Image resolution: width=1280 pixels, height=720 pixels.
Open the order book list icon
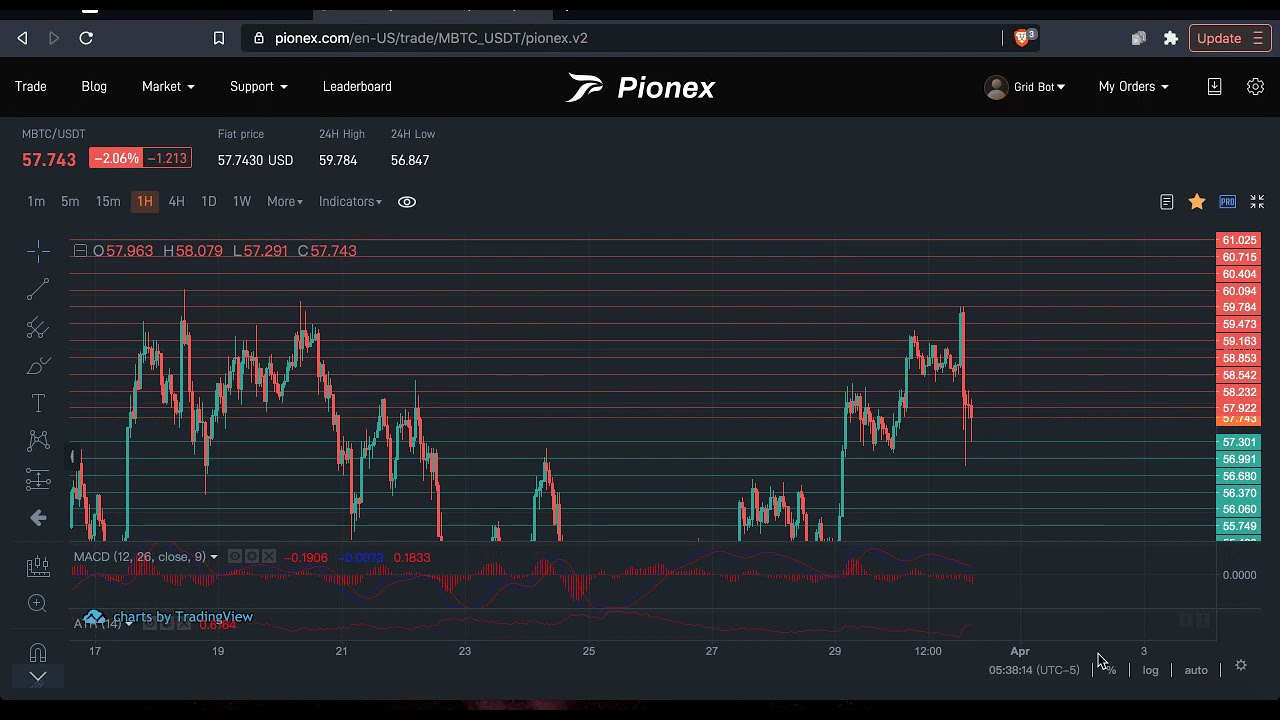coord(1166,202)
